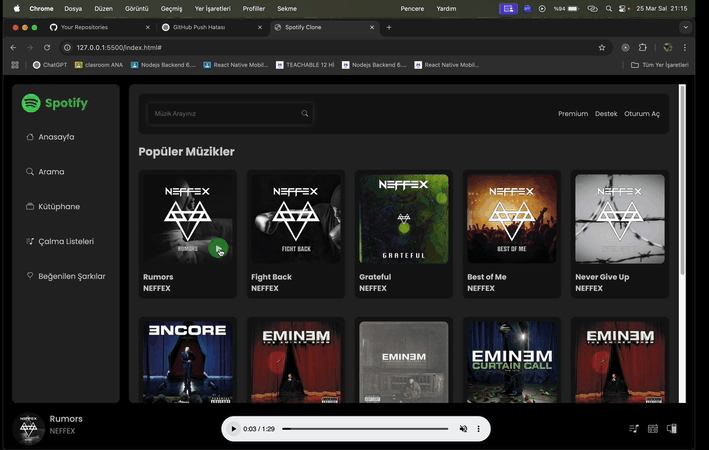The height and width of the screenshot is (450, 709).
Task: Click the address bar URL
Action: [x=119, y=47]
